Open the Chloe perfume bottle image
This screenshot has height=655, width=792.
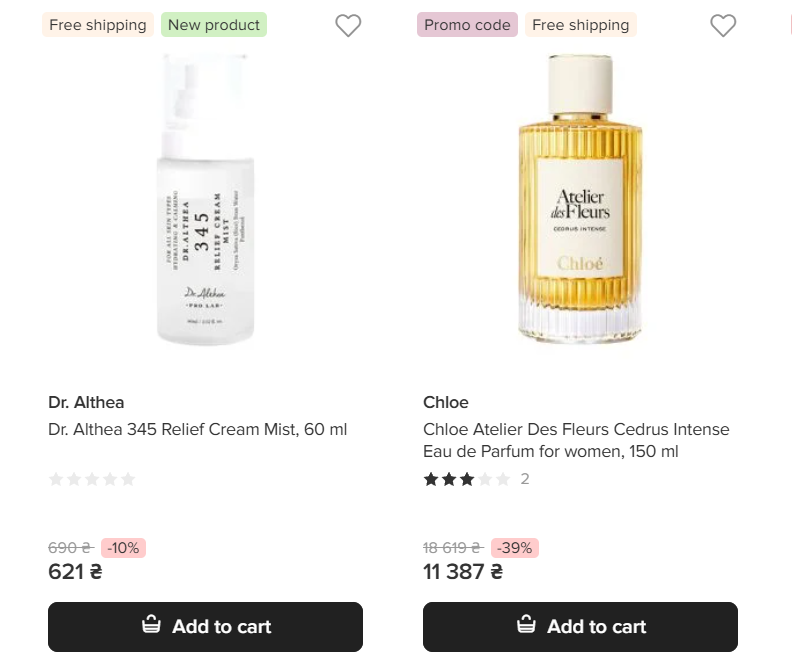(x=580, y=200)
